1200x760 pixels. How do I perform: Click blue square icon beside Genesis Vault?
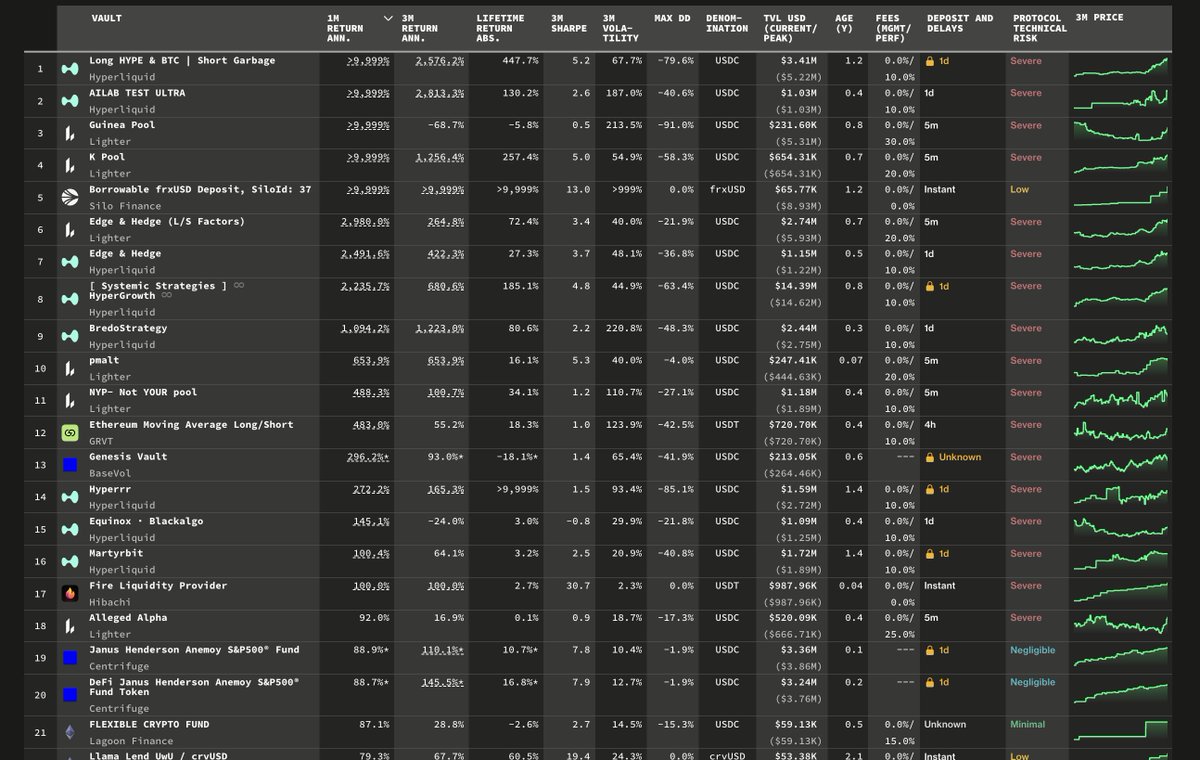[70, 464]
